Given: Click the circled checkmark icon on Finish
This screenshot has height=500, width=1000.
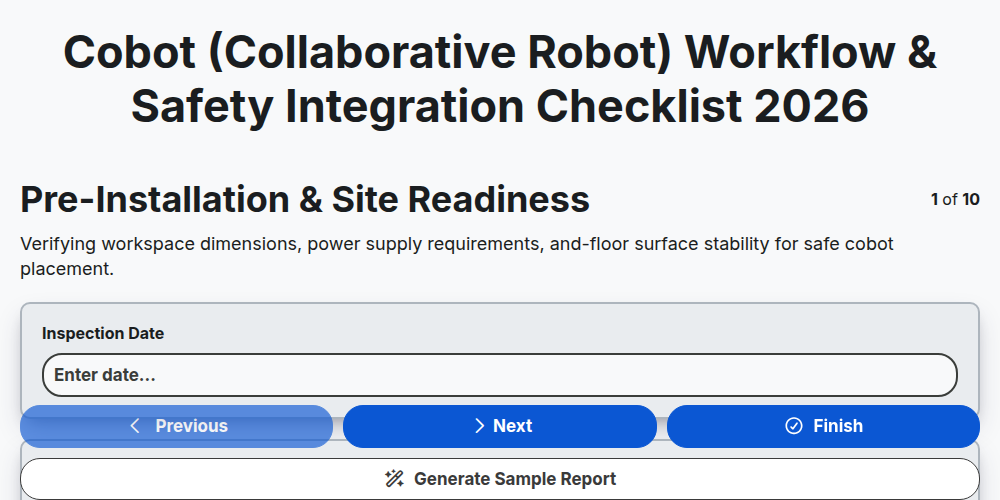Looking at the screenshot, I should click(794, 426).
